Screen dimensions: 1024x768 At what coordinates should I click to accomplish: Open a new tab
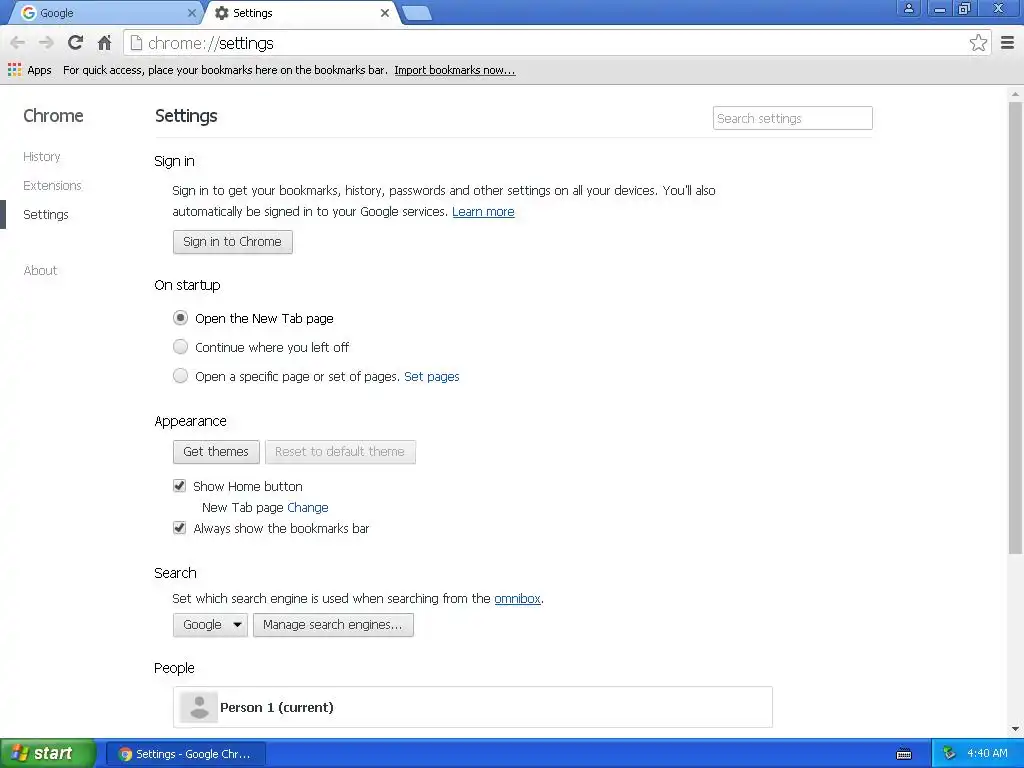417,12
